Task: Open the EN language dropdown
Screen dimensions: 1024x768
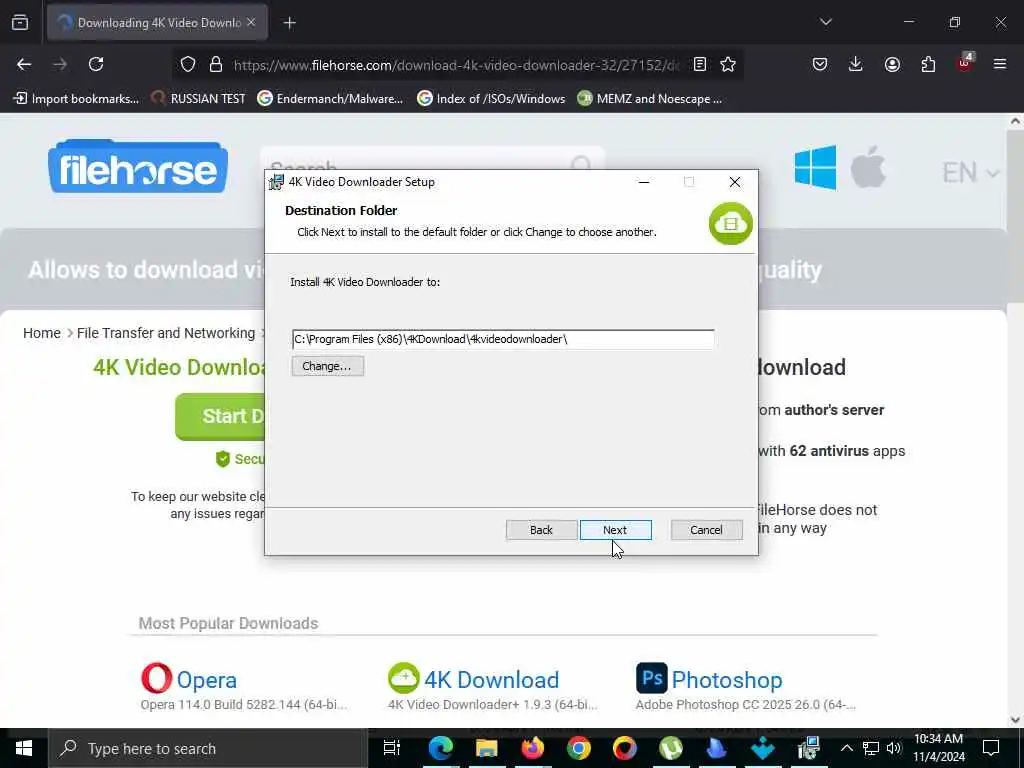Action: [970, 172]
